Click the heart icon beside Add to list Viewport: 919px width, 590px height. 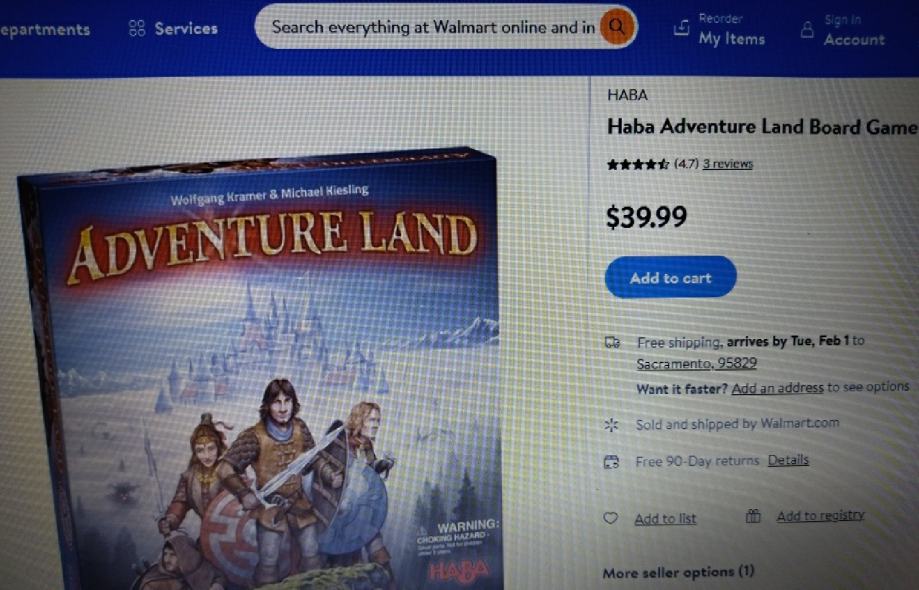611,518
